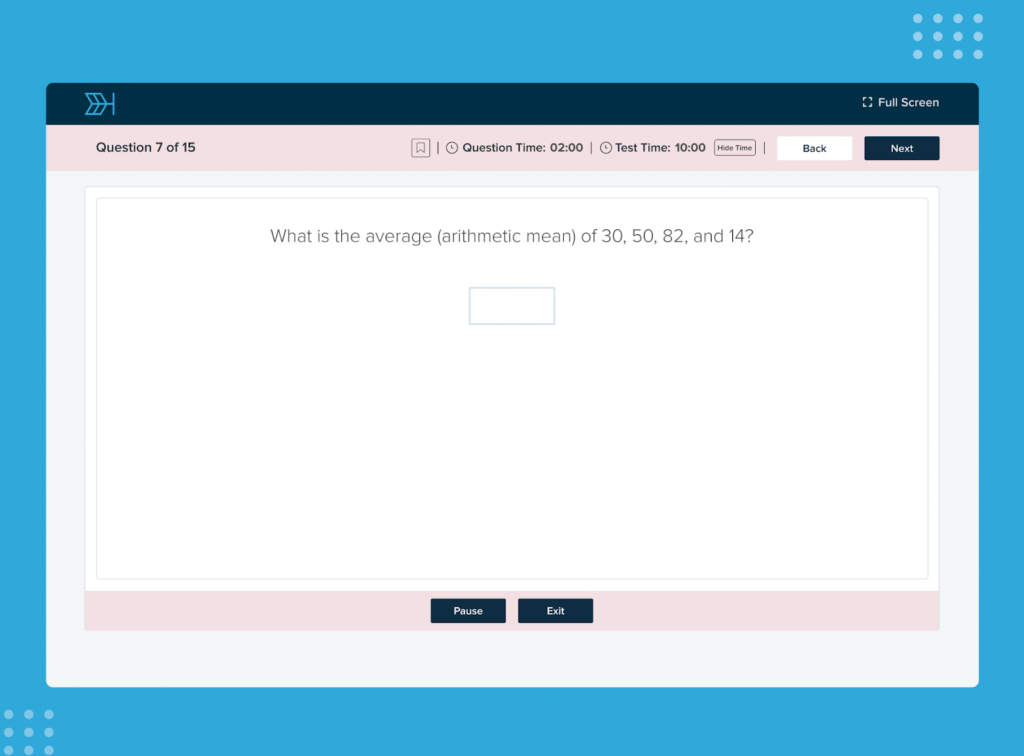Click the Full Screen expand icon

tap(866, 102)
